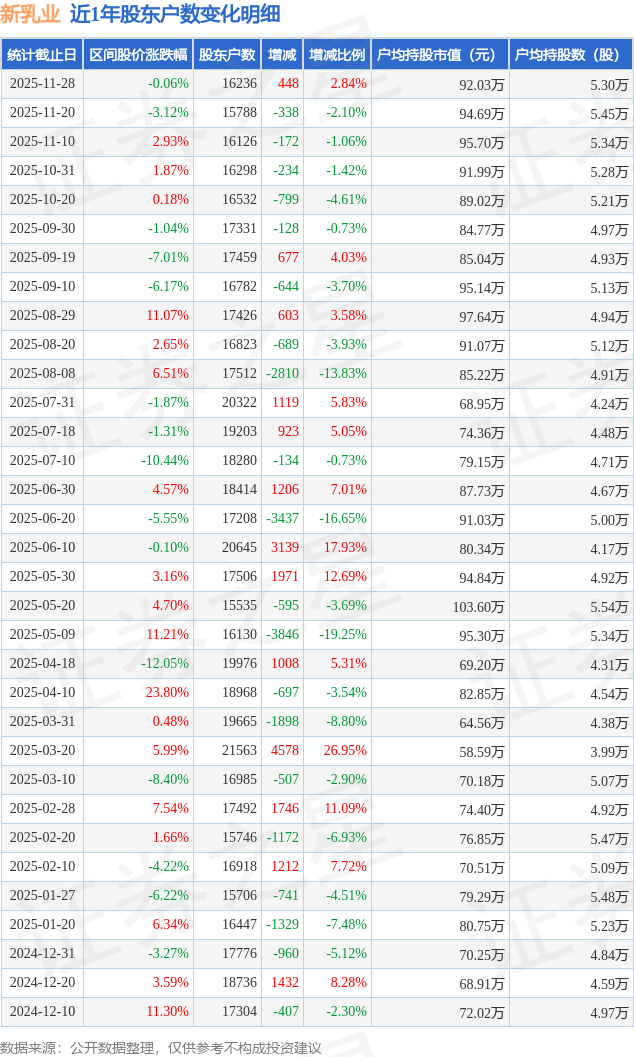The image size is (634, 1057).
Task: Click the 股东户数 column header
Action: tap(227, 55)
